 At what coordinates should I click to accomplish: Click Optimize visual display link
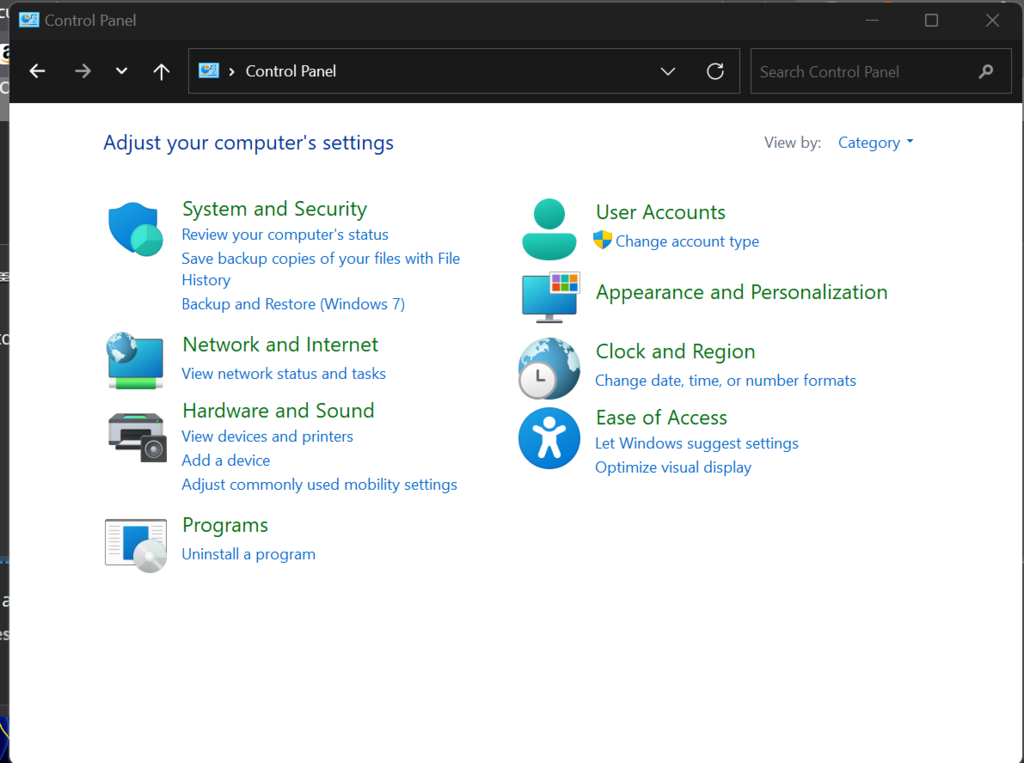673,467
